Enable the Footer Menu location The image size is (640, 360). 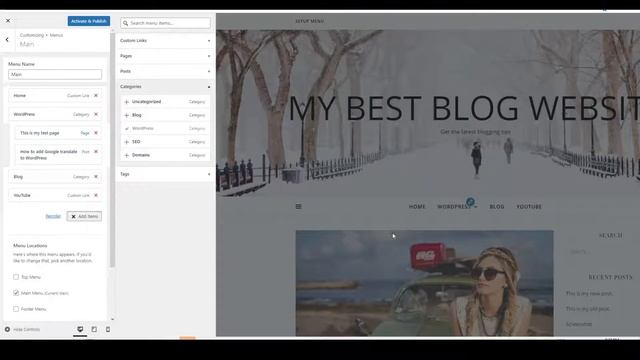tap(16, 309)
